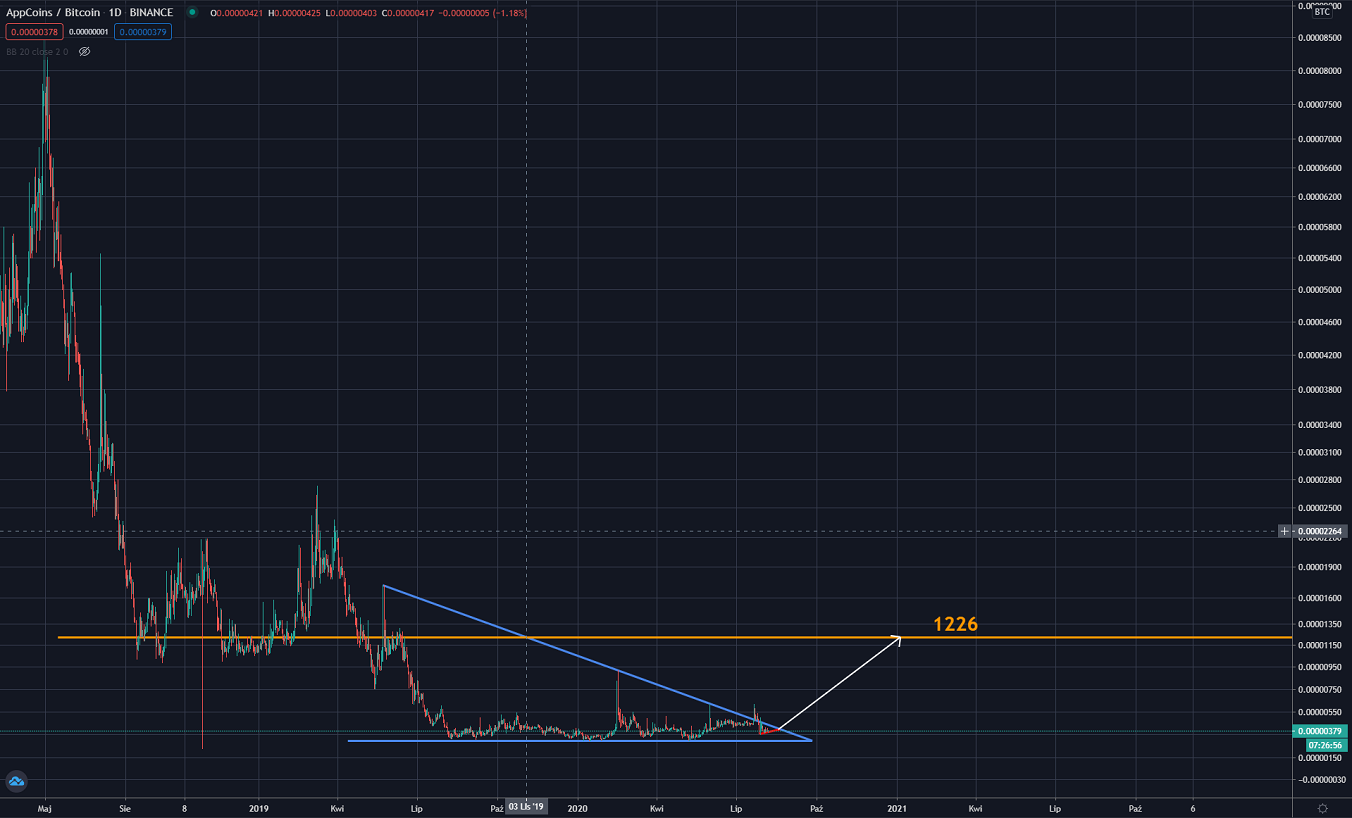This screenshot has width=1352, height=818.
Task: Click the crosshair date label 03 Lis '19
Action: click(526, 806)
